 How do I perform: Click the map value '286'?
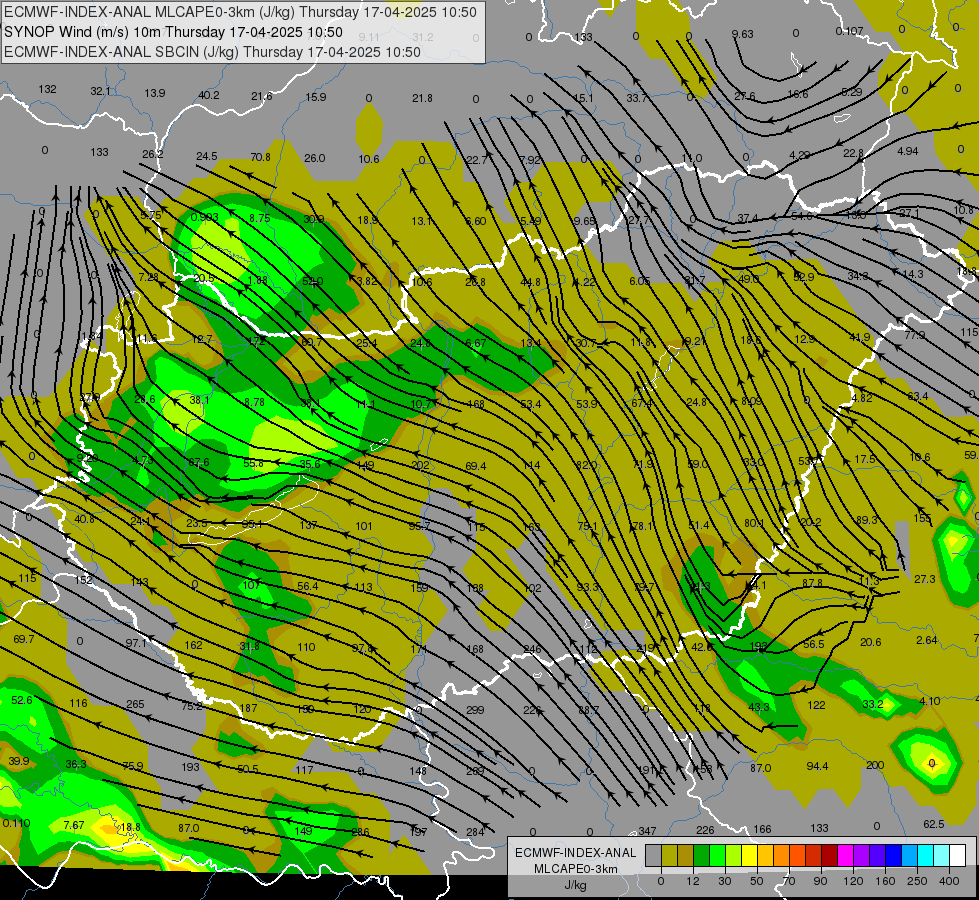pyautogui.click(x=360, y=832)
